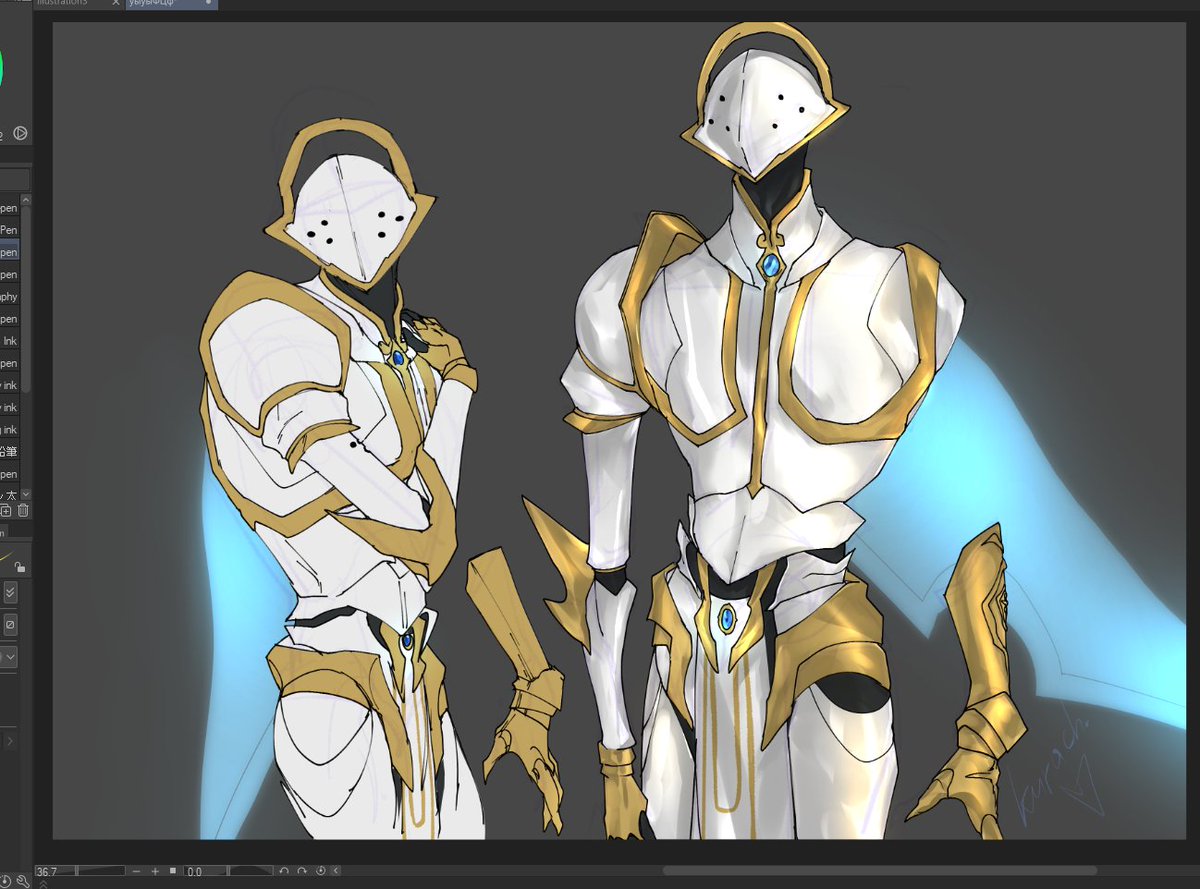Select the highlighted pen sub tool
This screenshot has height=889, width=1200.
9,252
